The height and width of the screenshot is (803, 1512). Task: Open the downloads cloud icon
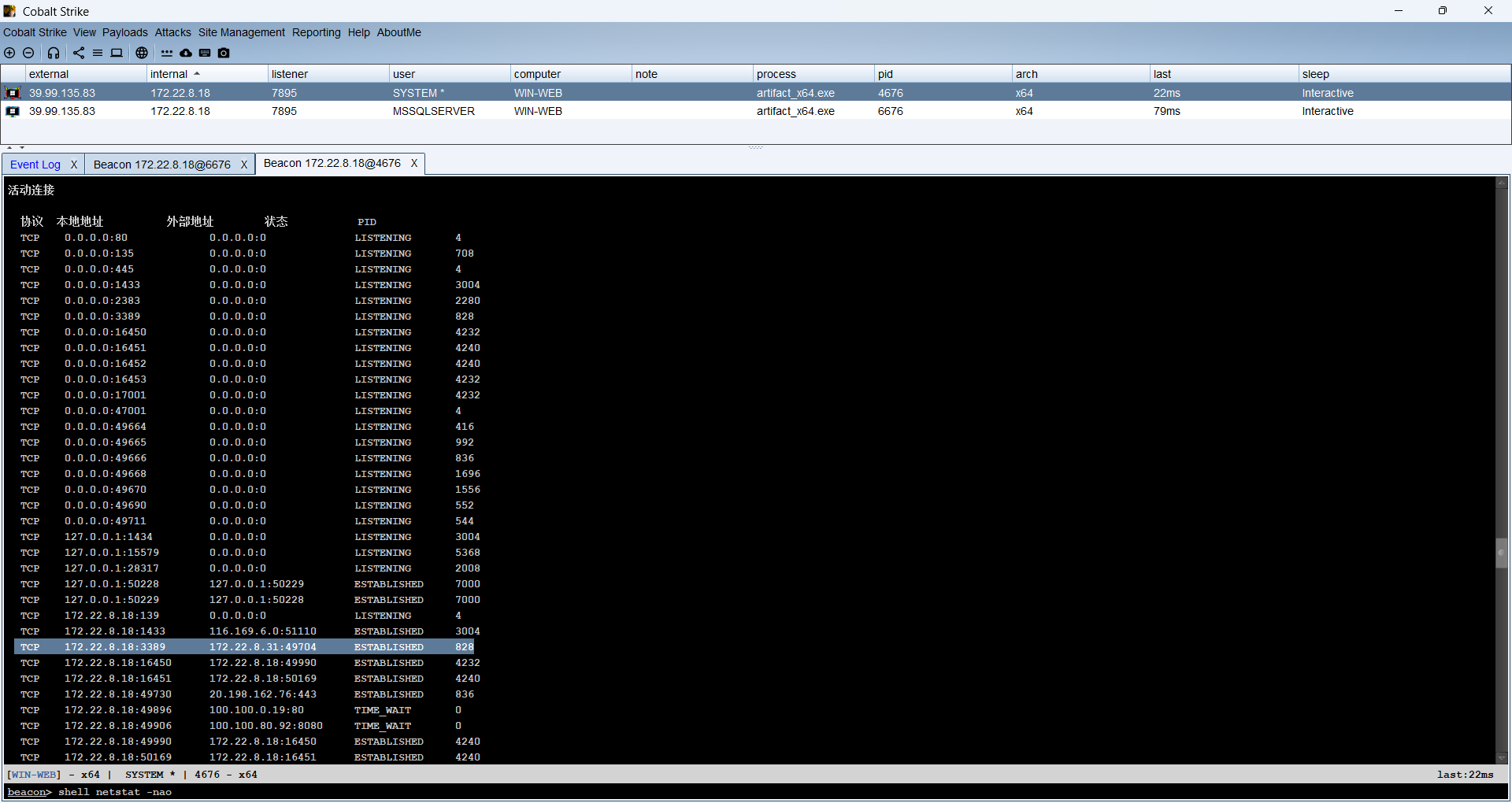pos(186,53)
